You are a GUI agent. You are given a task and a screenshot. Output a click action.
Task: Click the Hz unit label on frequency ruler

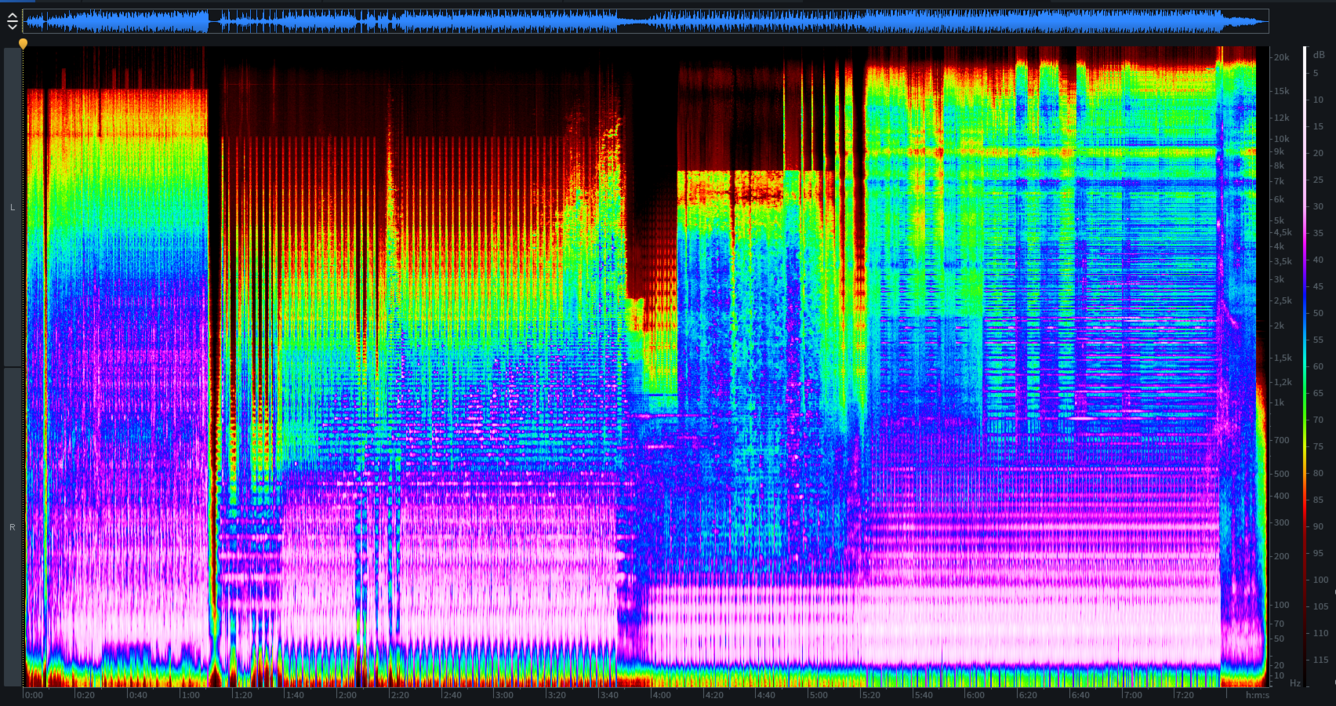click(x=1294, y=683)
